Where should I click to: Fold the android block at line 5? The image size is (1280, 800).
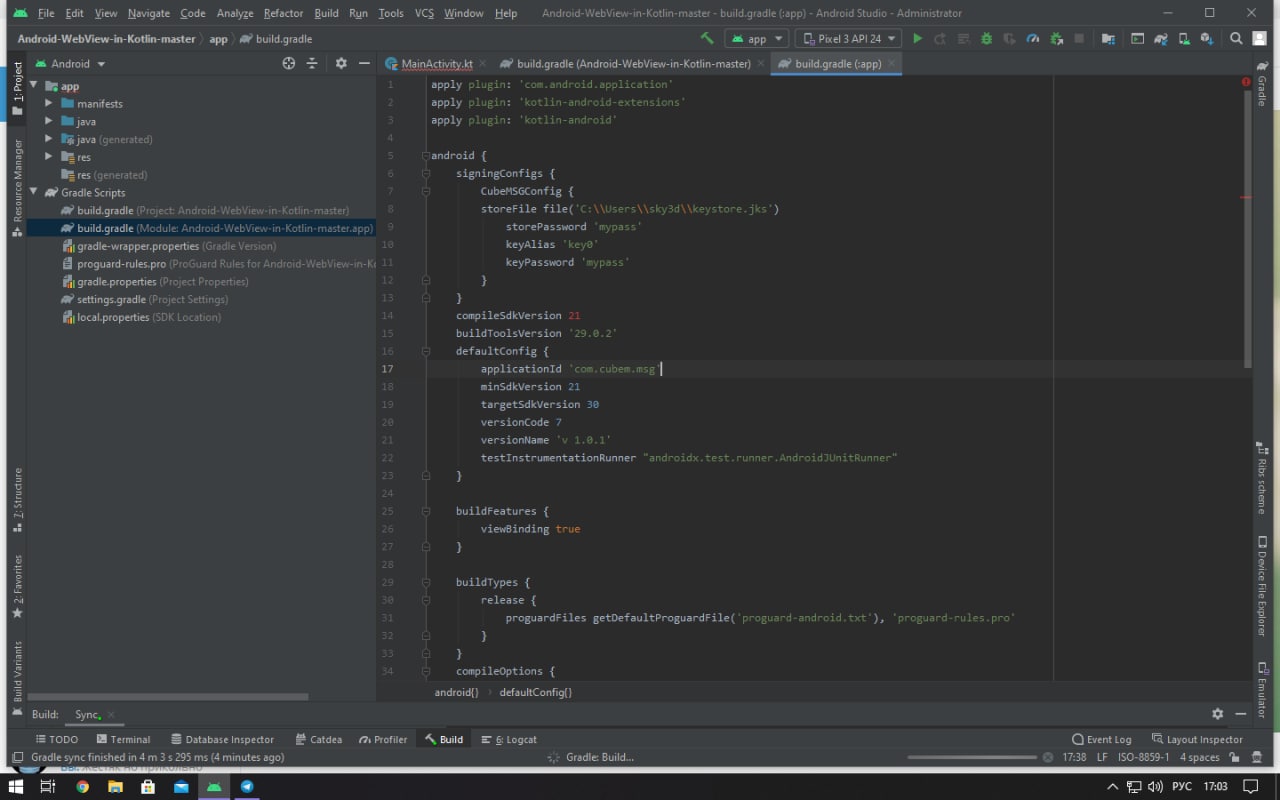426,156
